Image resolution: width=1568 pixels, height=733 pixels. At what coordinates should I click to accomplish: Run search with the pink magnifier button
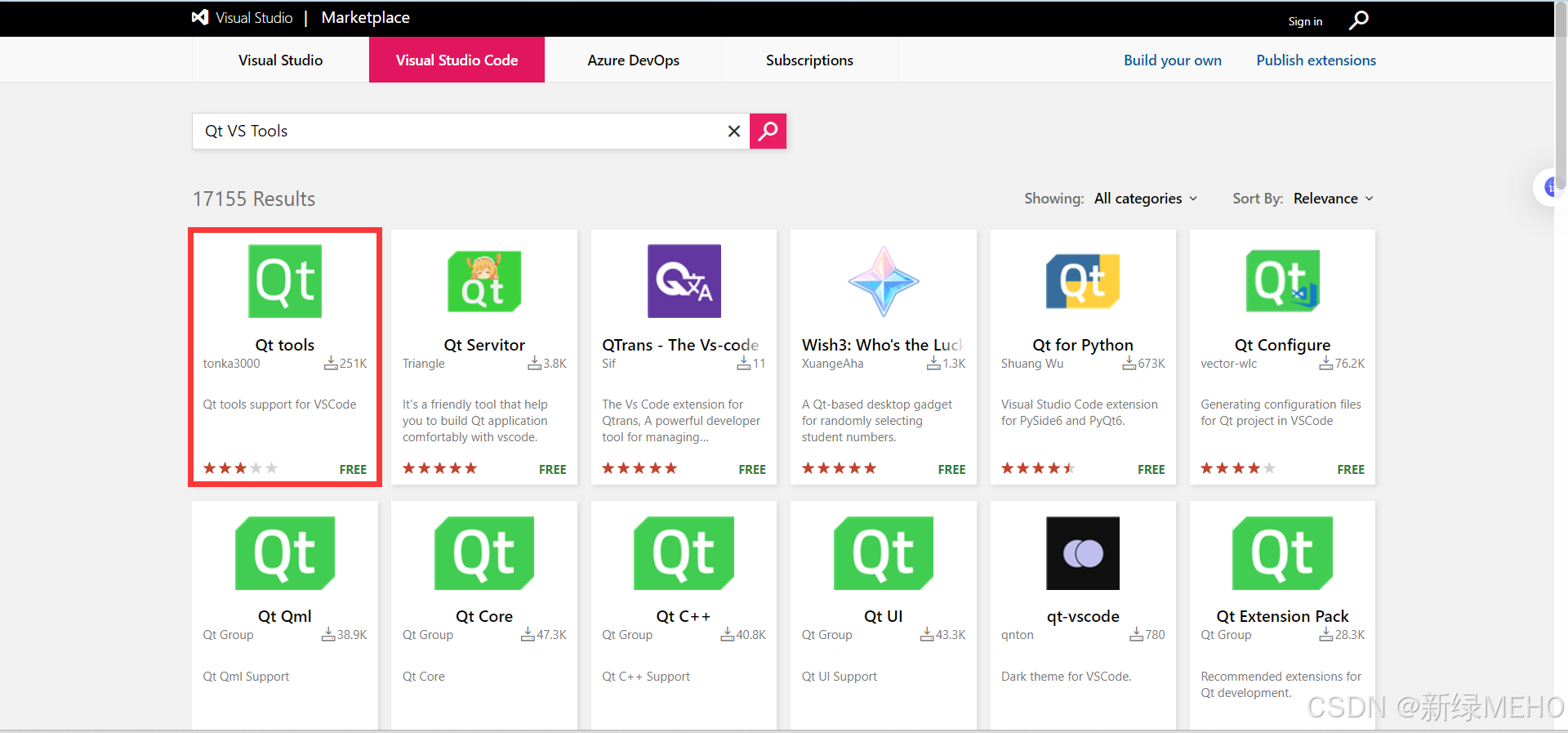click(768, 131)
